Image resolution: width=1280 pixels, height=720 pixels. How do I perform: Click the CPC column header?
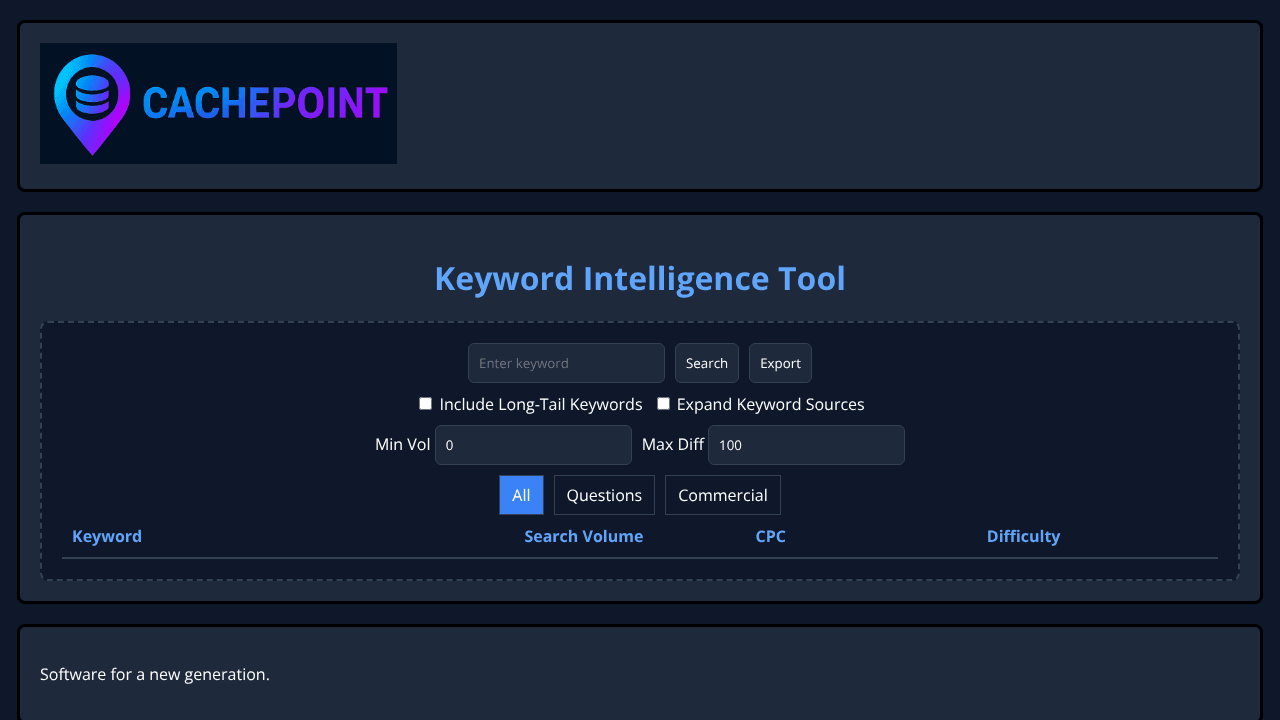(x=771, y=536)
